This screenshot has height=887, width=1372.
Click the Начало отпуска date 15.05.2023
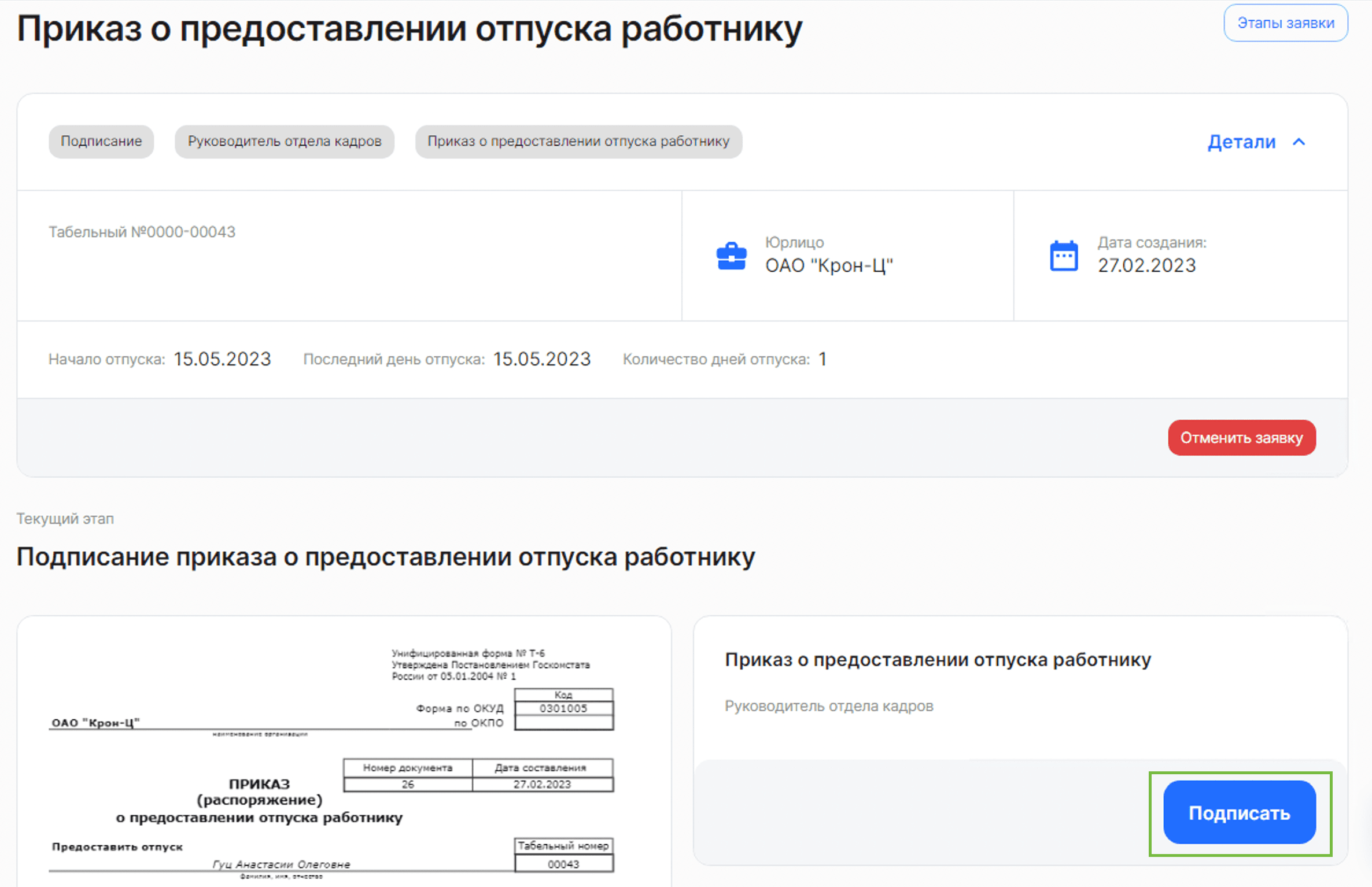pos(222,359)
